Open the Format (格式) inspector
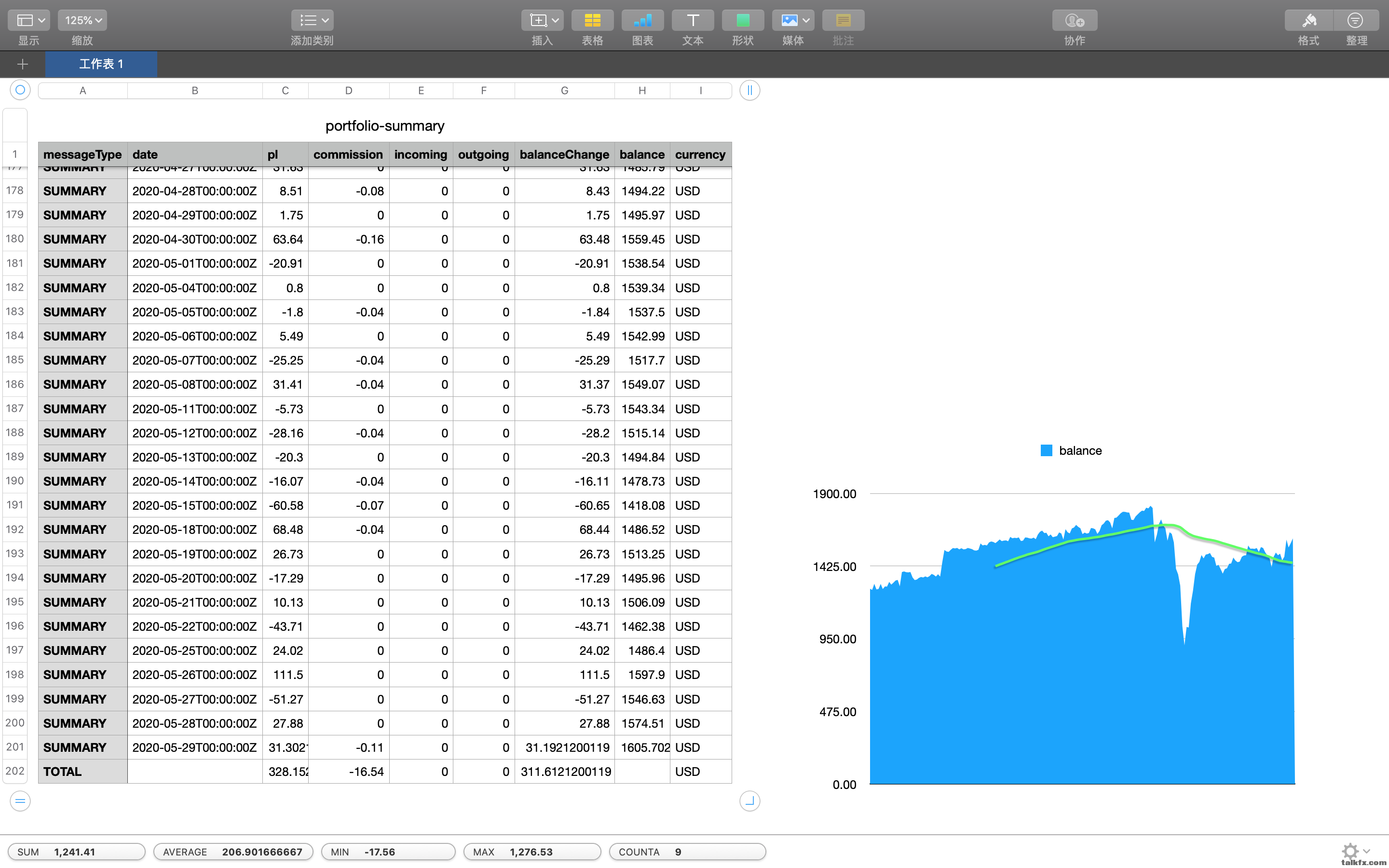The image size is (1389, 868). [x=1308, y=21]
